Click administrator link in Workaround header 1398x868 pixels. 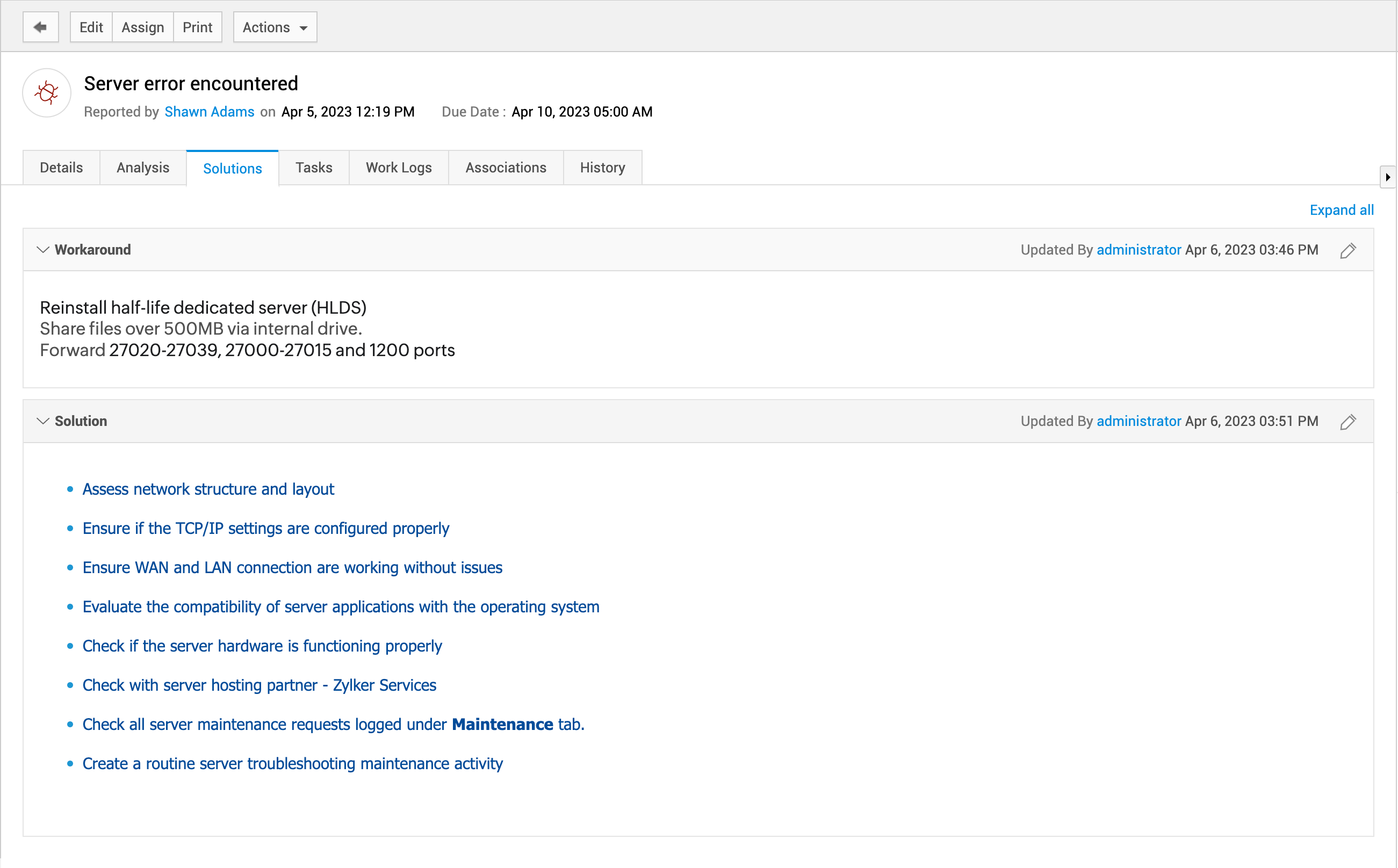(x=1138, y=250)
